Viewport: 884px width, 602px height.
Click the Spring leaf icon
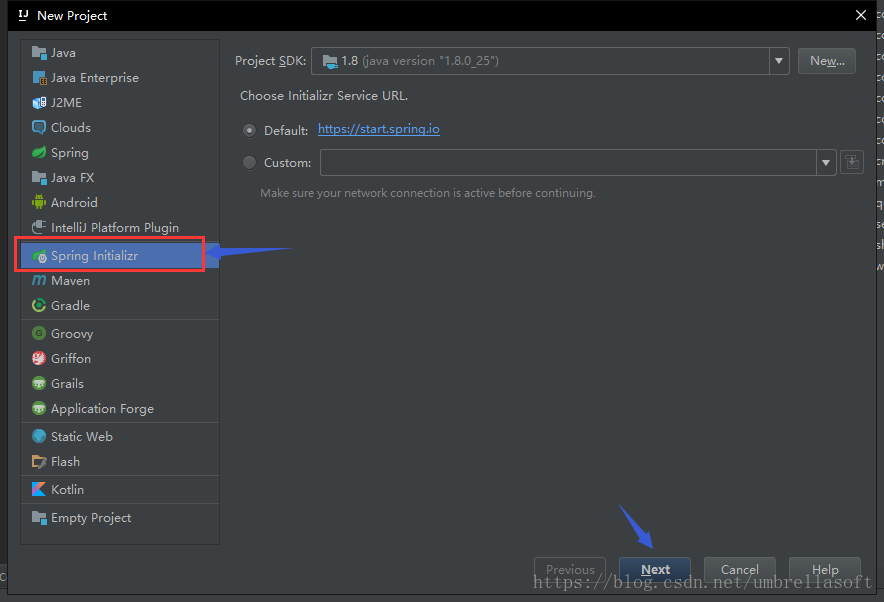pos(39,152)
